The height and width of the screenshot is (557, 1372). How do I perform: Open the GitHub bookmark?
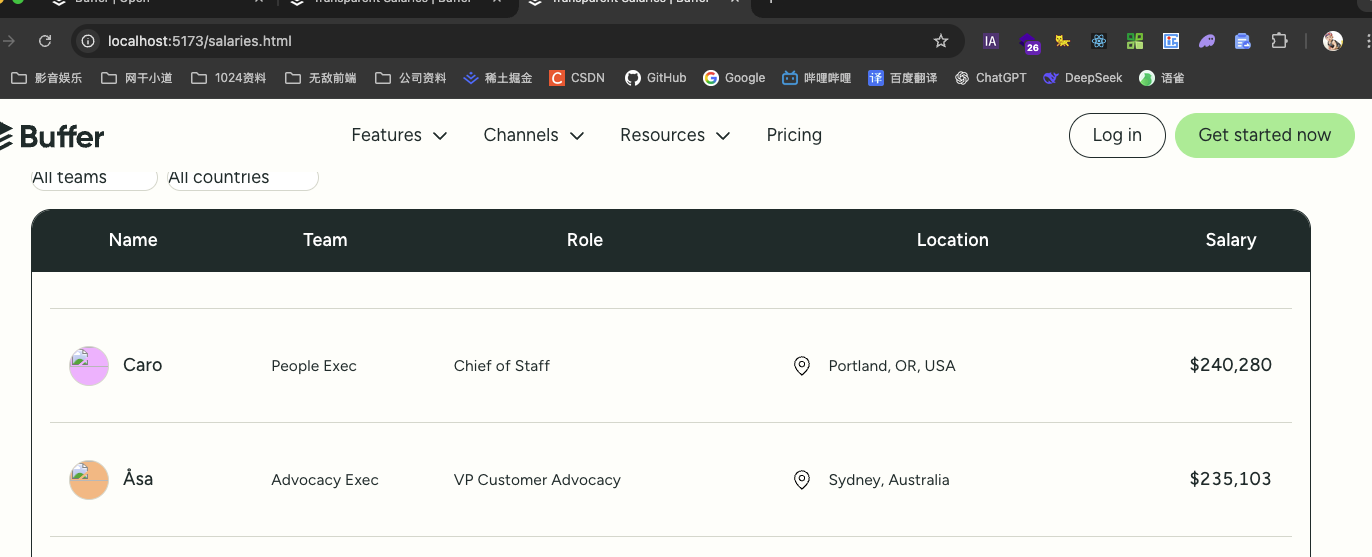click(x=656, y=78)
